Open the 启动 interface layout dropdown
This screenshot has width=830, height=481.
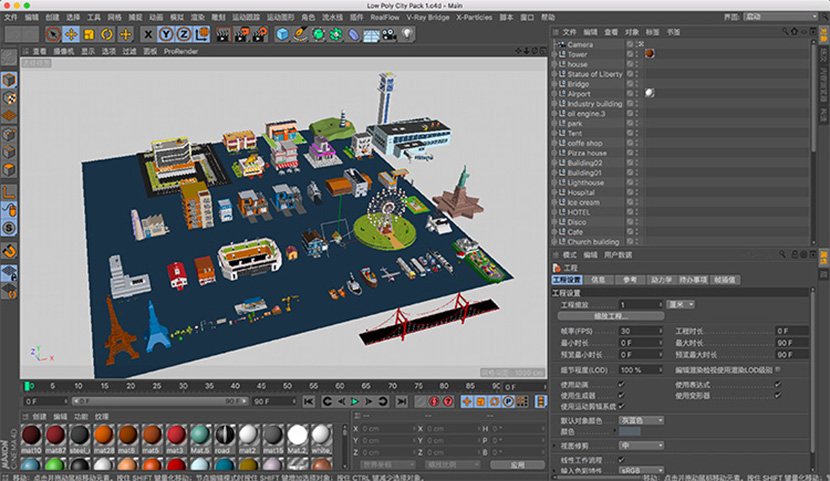tap(781, 17)
